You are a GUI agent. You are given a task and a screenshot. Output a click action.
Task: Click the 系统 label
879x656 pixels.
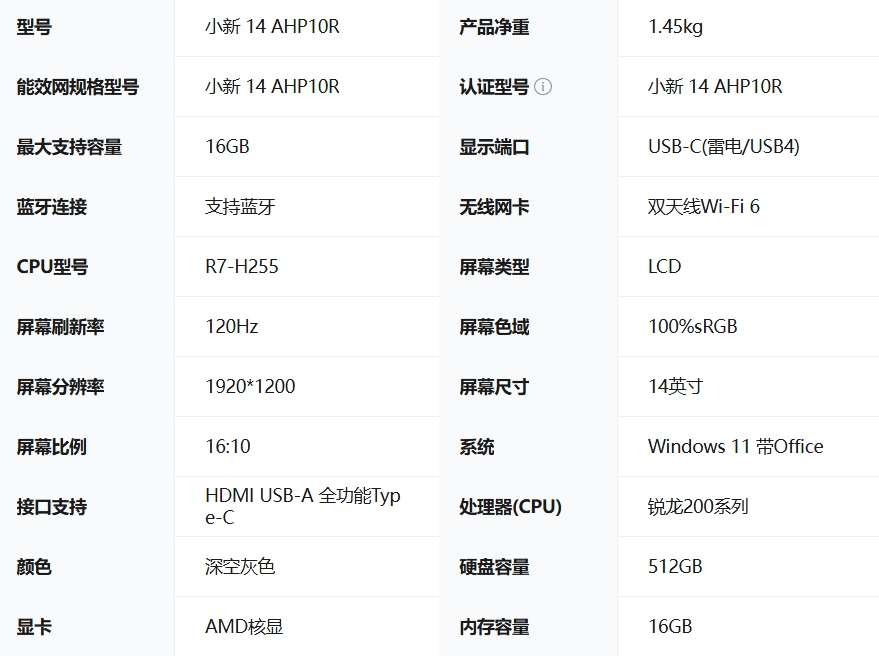[x=476, y=447]
